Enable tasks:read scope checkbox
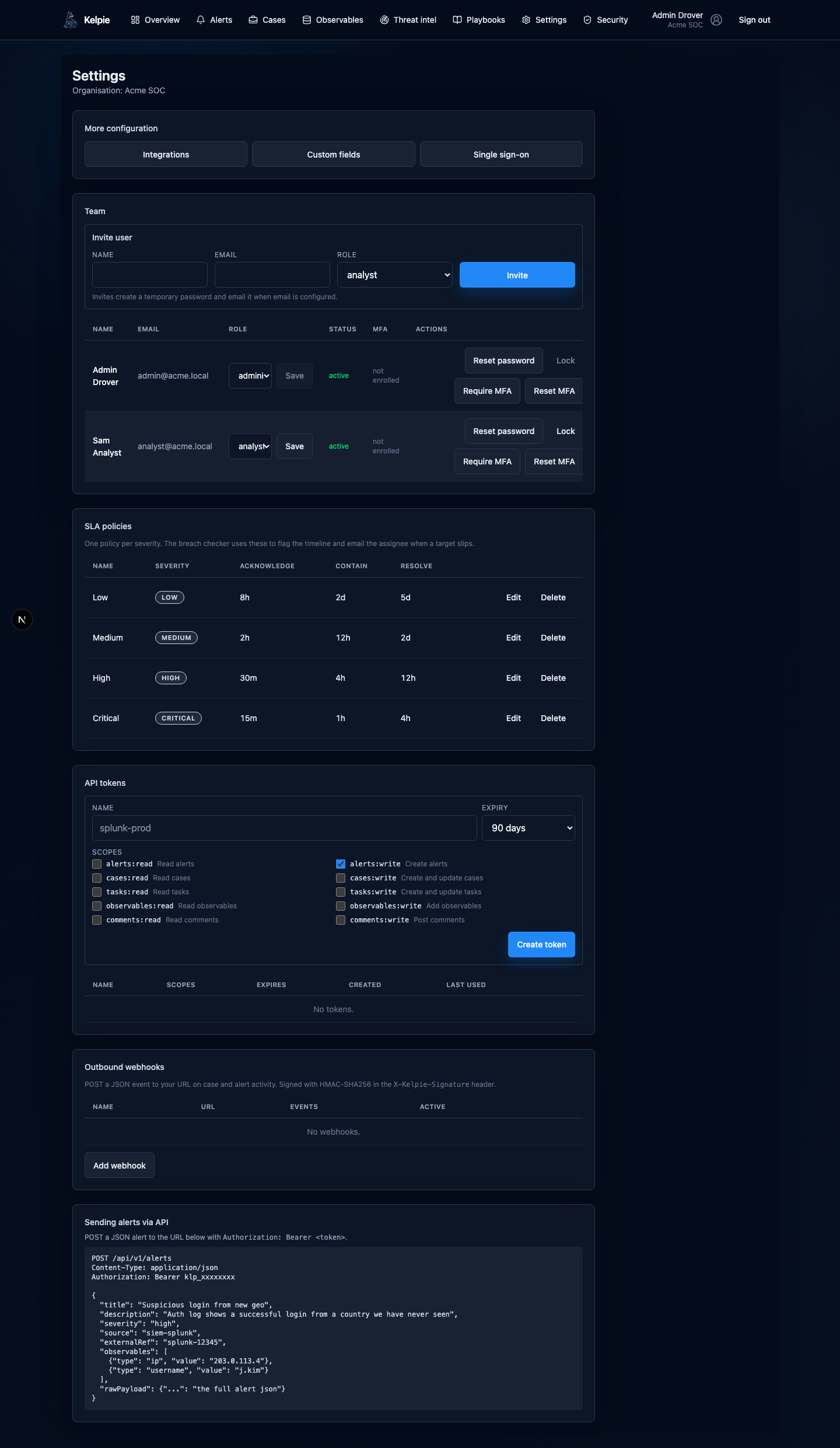This screenshot has width=840, height=1448. tap(97, 892)
